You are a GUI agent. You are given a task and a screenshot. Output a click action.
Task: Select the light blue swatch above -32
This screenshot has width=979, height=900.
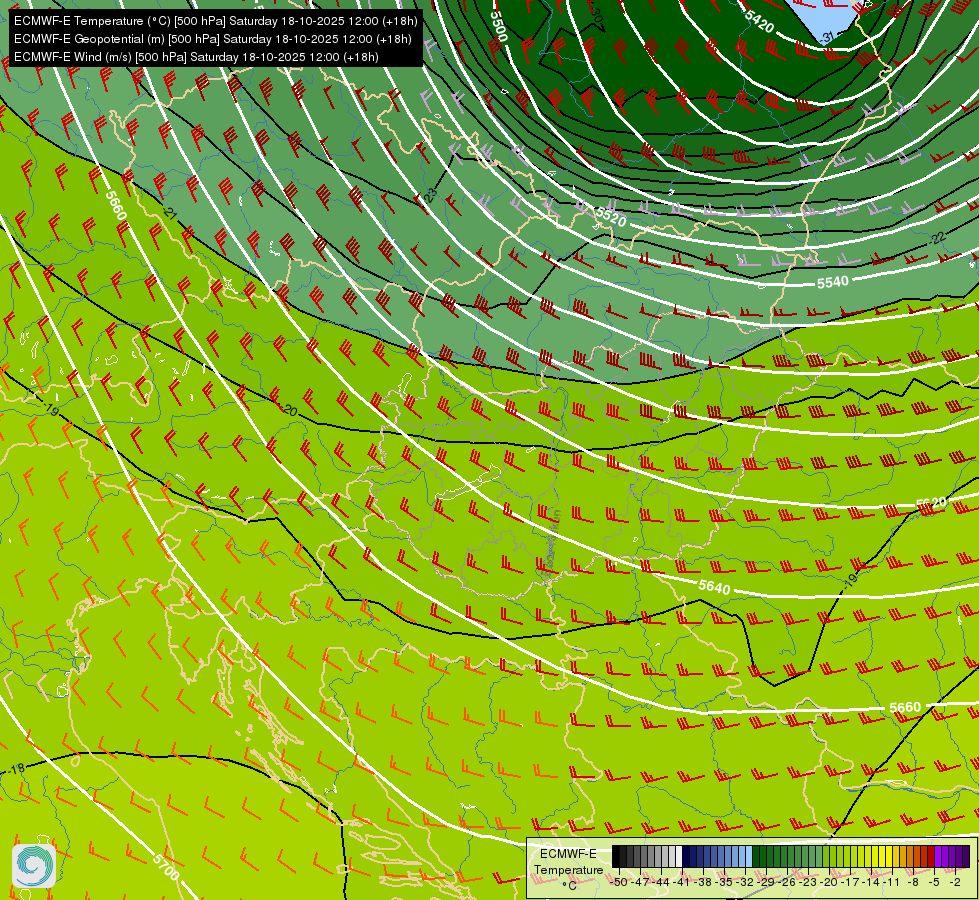[x=749, y=856]
